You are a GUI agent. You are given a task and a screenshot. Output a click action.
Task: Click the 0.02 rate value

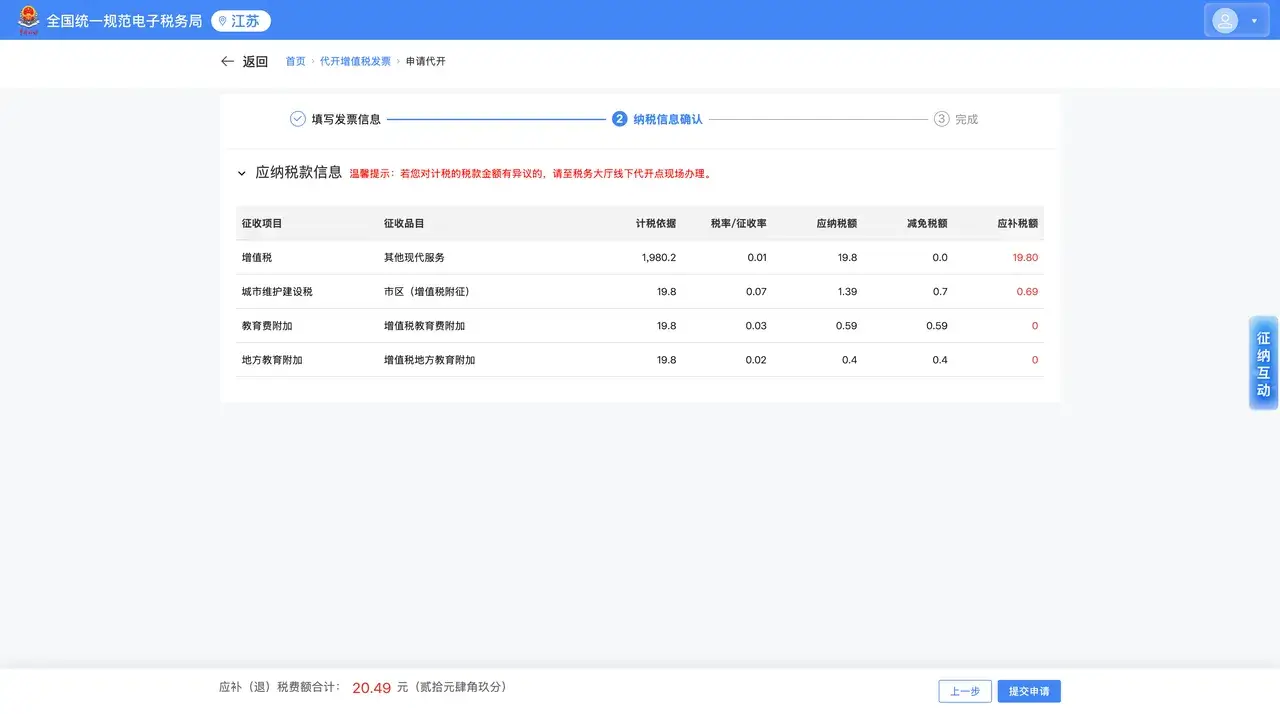(x=757, y=360)
